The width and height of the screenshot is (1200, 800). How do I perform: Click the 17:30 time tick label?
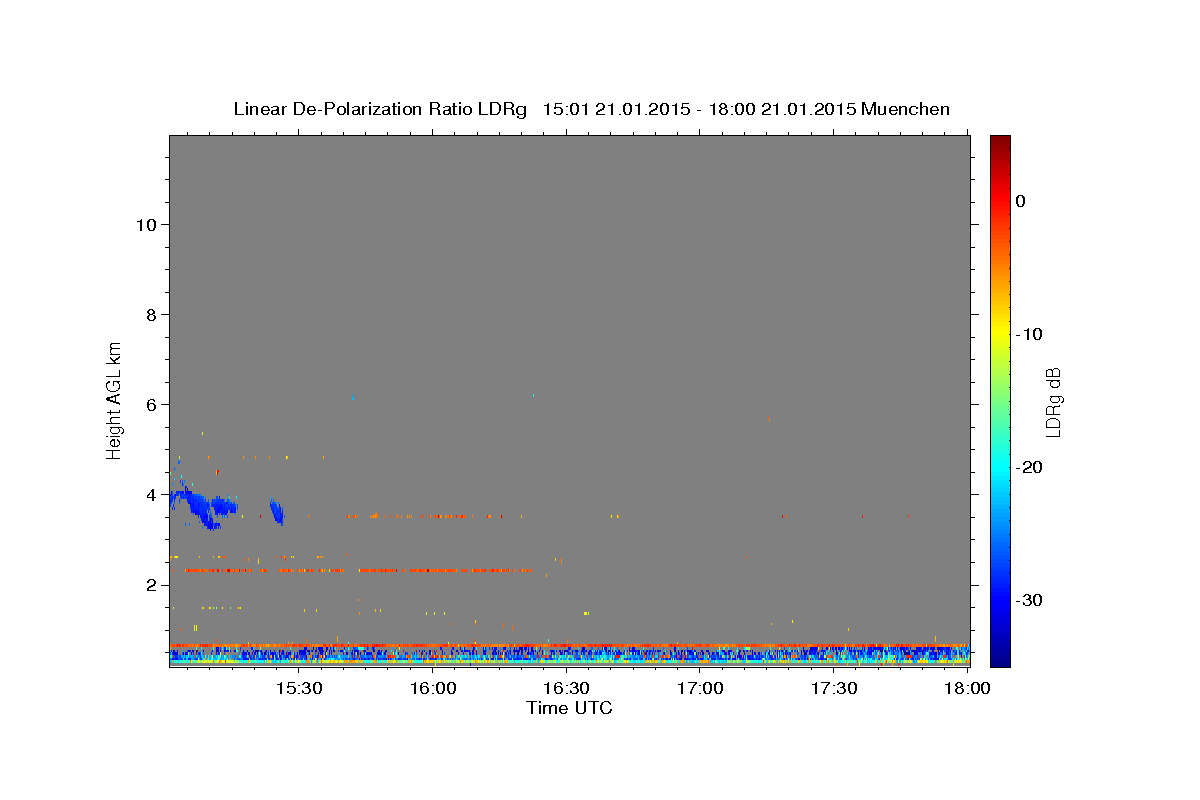pyautogui.click(x=834, y=689)
